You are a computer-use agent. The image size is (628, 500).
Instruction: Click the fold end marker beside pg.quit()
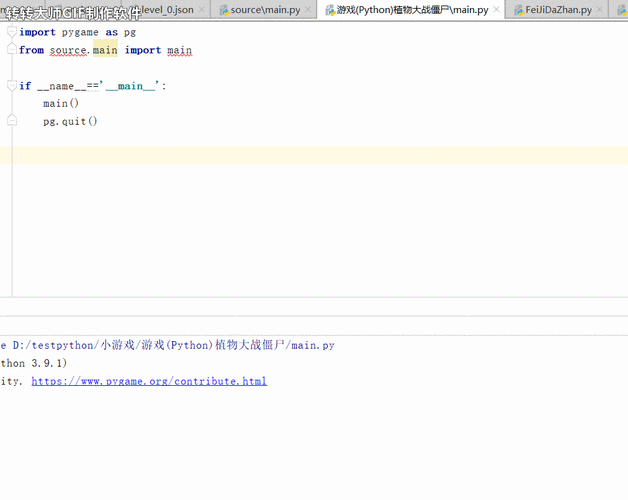click(12, 121)
